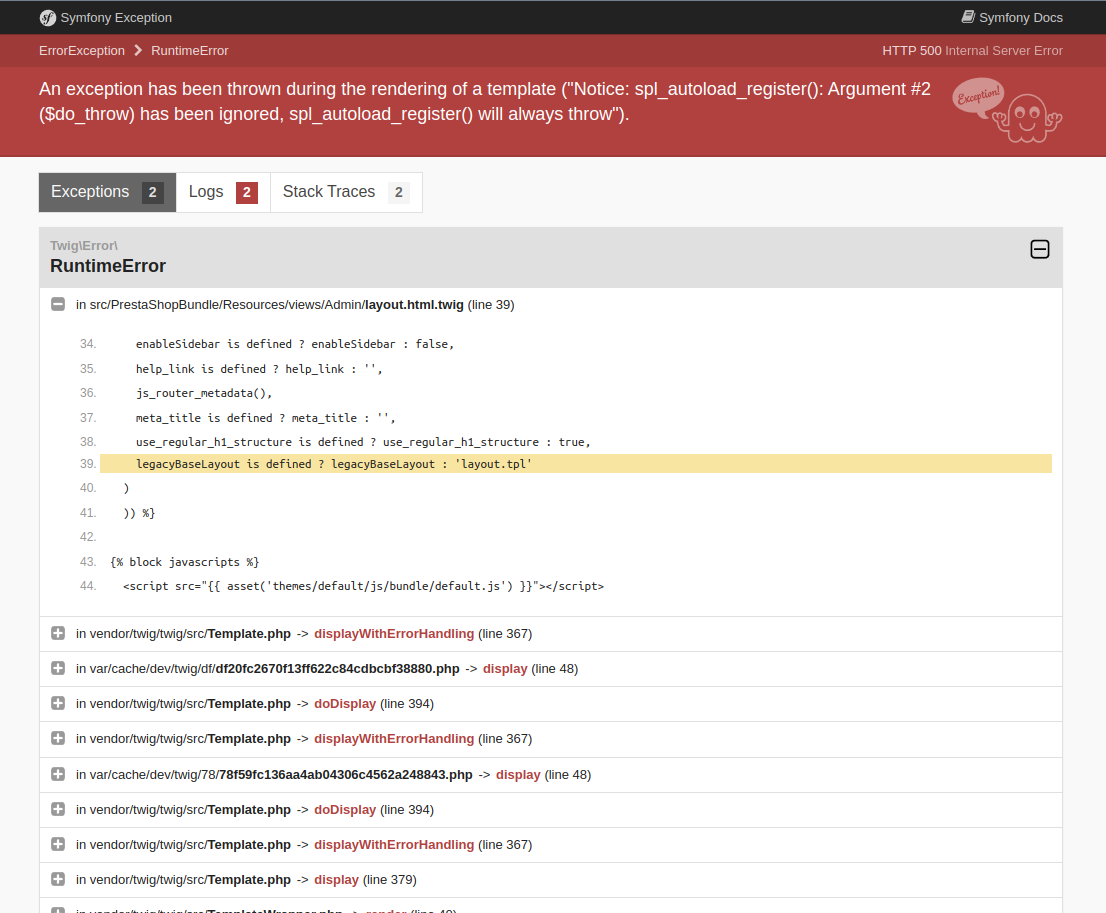The width and height of the screenshot is (1106, 913).
Task: Switch to the Stack Traces tab
Action: click(346, 192)
